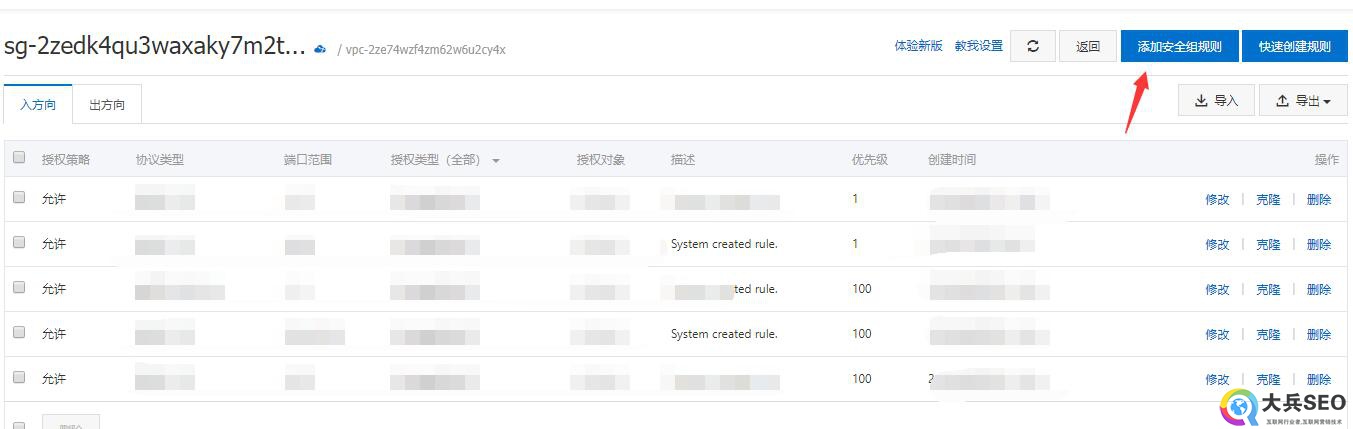The height and width of the screenshot is (429, 1353).
Task: Click the sg-2zedk4qu3waxaky7m2t... title
Action: point(155,46)
